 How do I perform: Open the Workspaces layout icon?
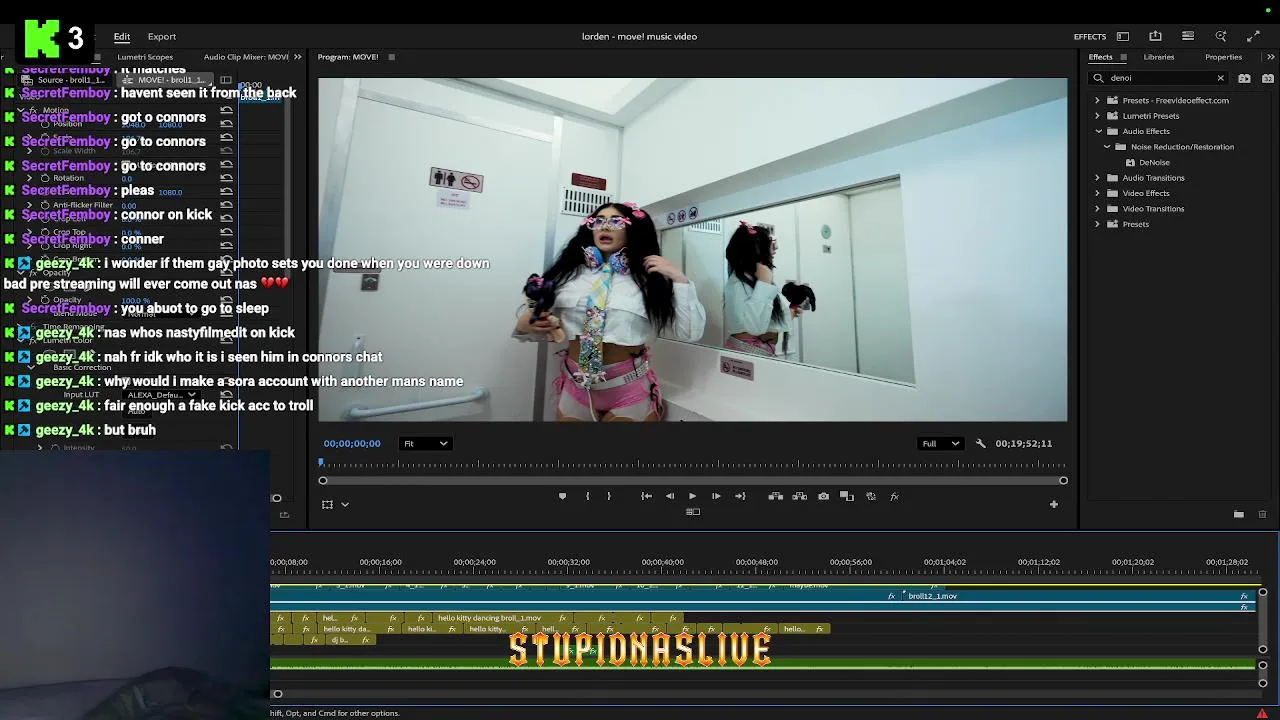pos(1123,36)
